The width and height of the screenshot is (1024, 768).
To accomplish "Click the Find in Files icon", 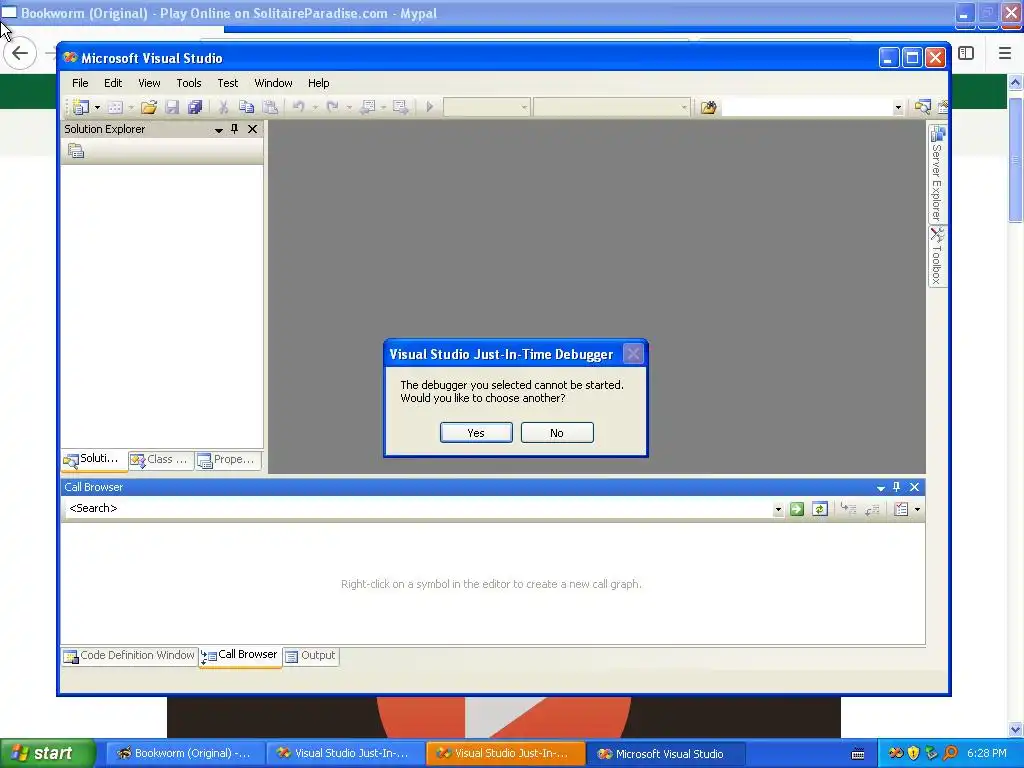I will point(709,107).
